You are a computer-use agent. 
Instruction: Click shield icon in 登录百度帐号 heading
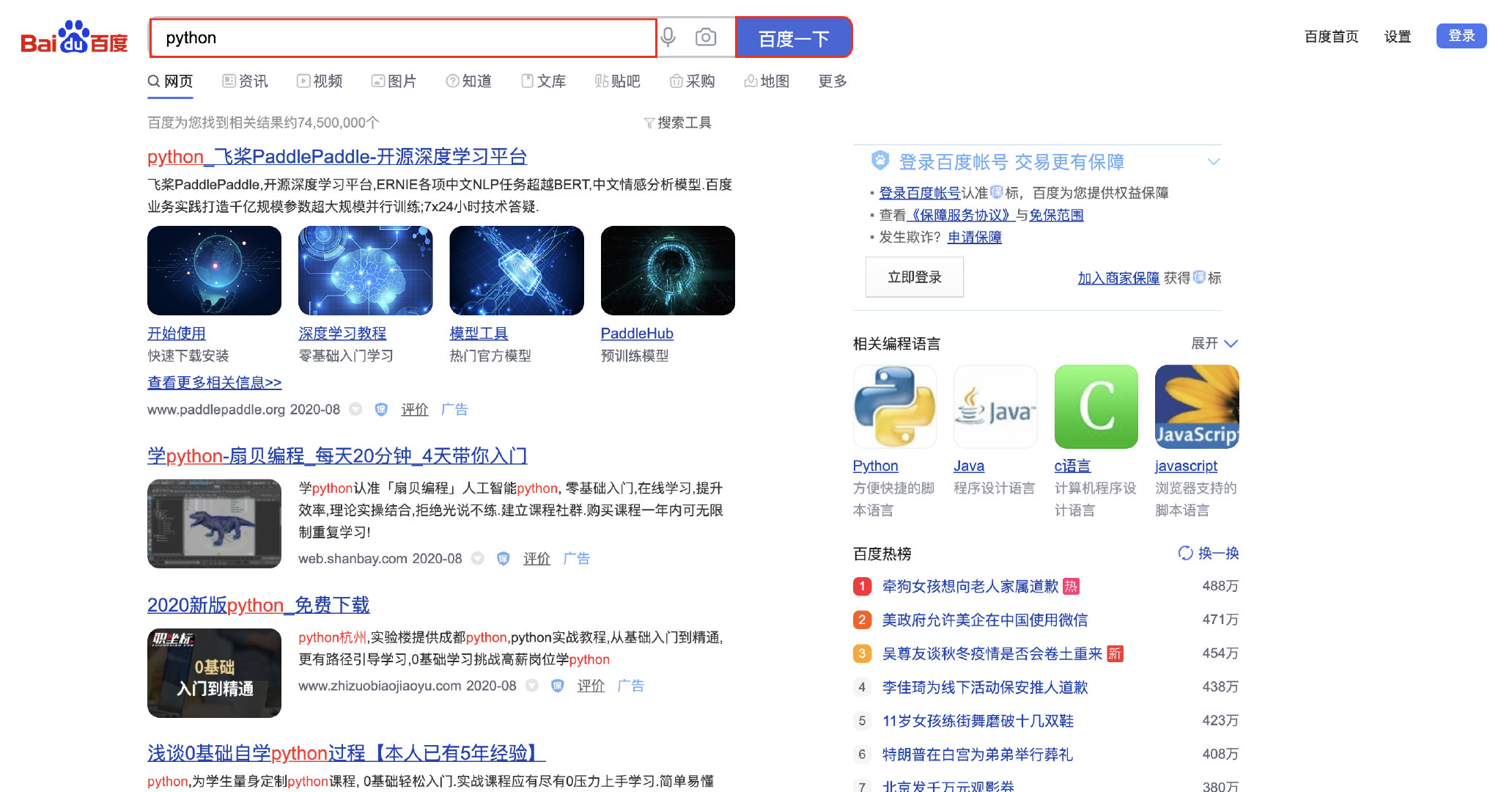(x=880, y=161)
